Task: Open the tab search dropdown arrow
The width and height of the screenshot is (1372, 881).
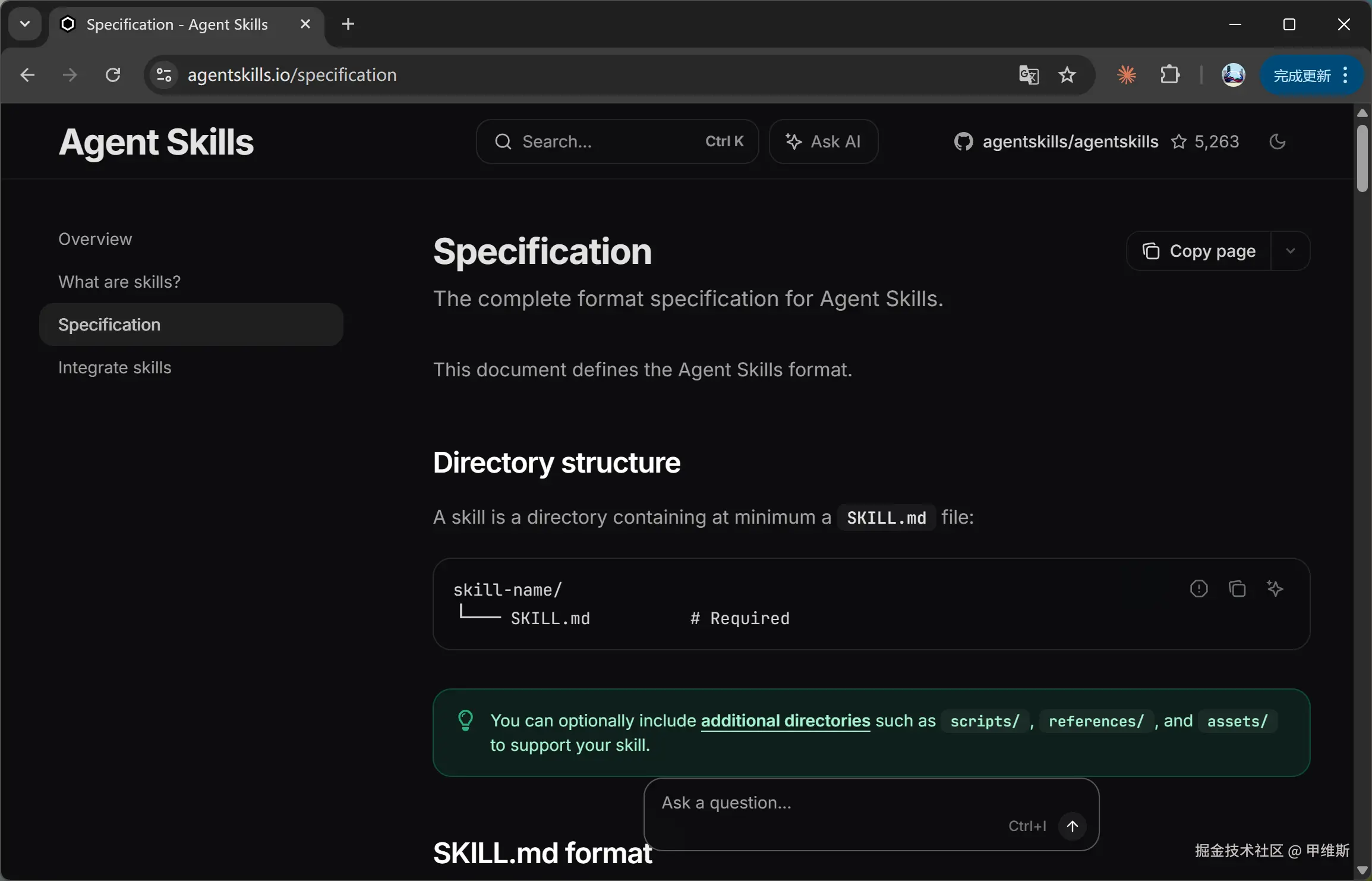Action: point(25,24)
